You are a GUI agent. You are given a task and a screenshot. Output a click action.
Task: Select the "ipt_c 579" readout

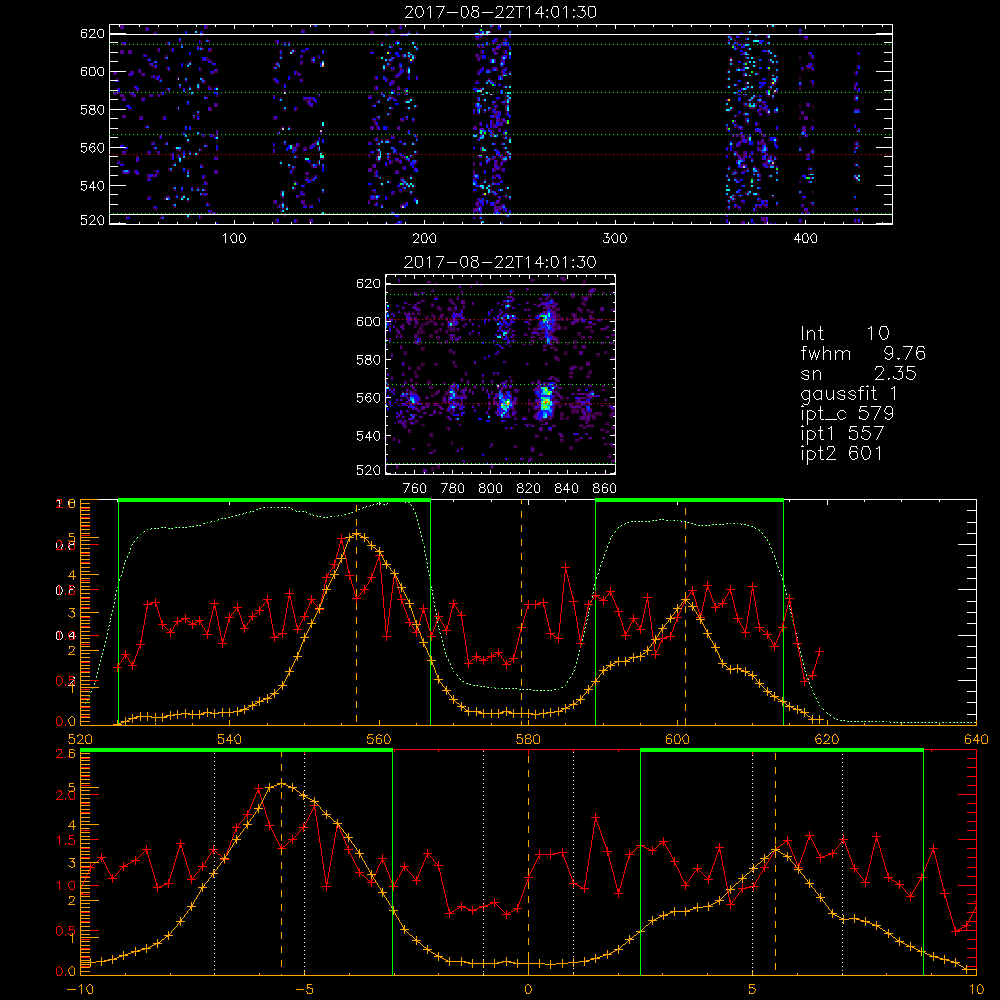pos(847,414)
